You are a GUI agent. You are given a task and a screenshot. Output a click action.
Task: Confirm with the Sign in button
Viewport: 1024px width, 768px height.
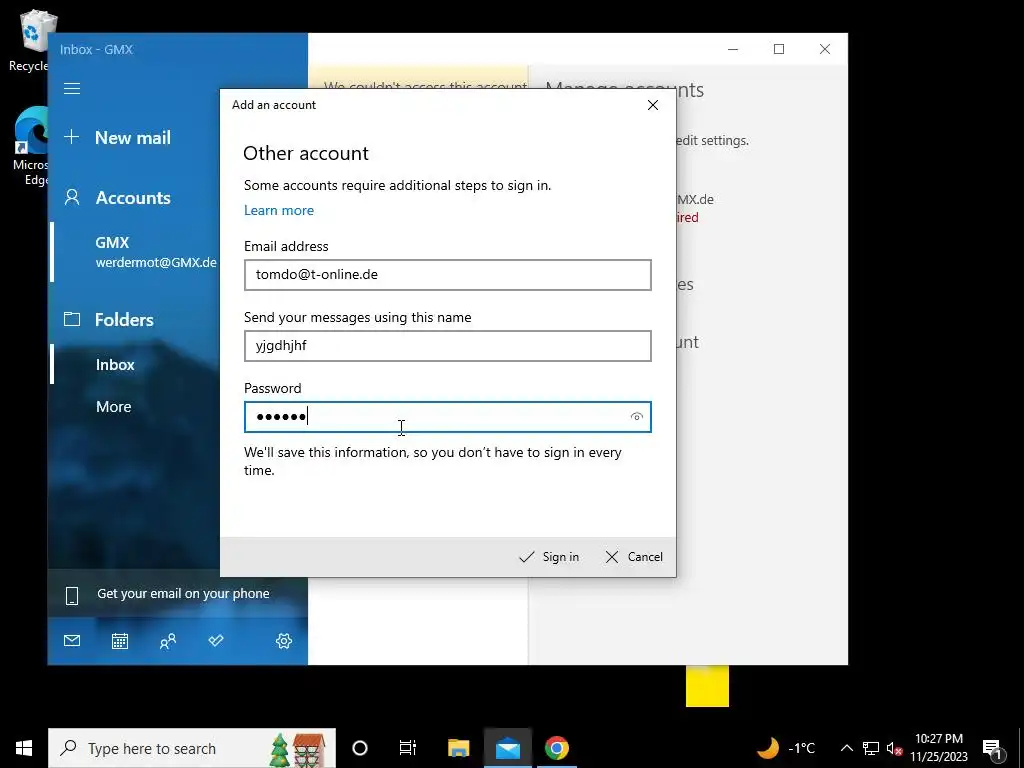tap(549, 556)
